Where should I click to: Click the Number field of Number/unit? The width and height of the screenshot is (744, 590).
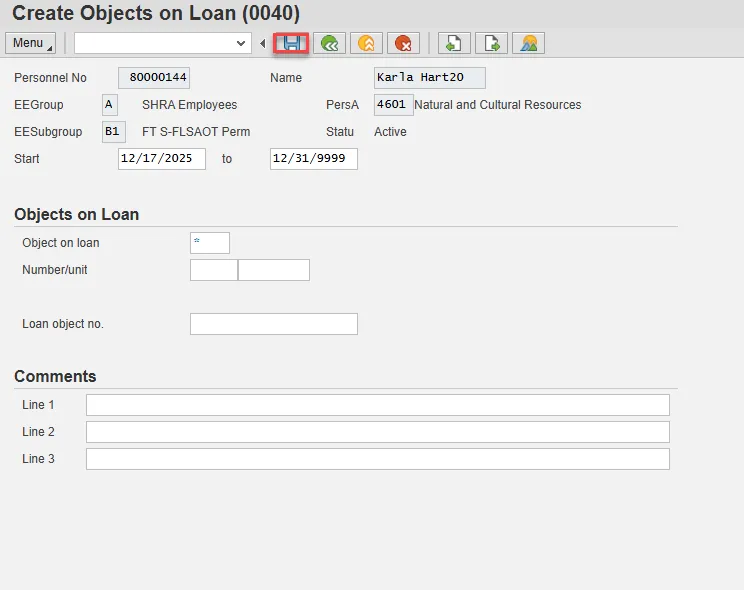click(x=214, y=270)
